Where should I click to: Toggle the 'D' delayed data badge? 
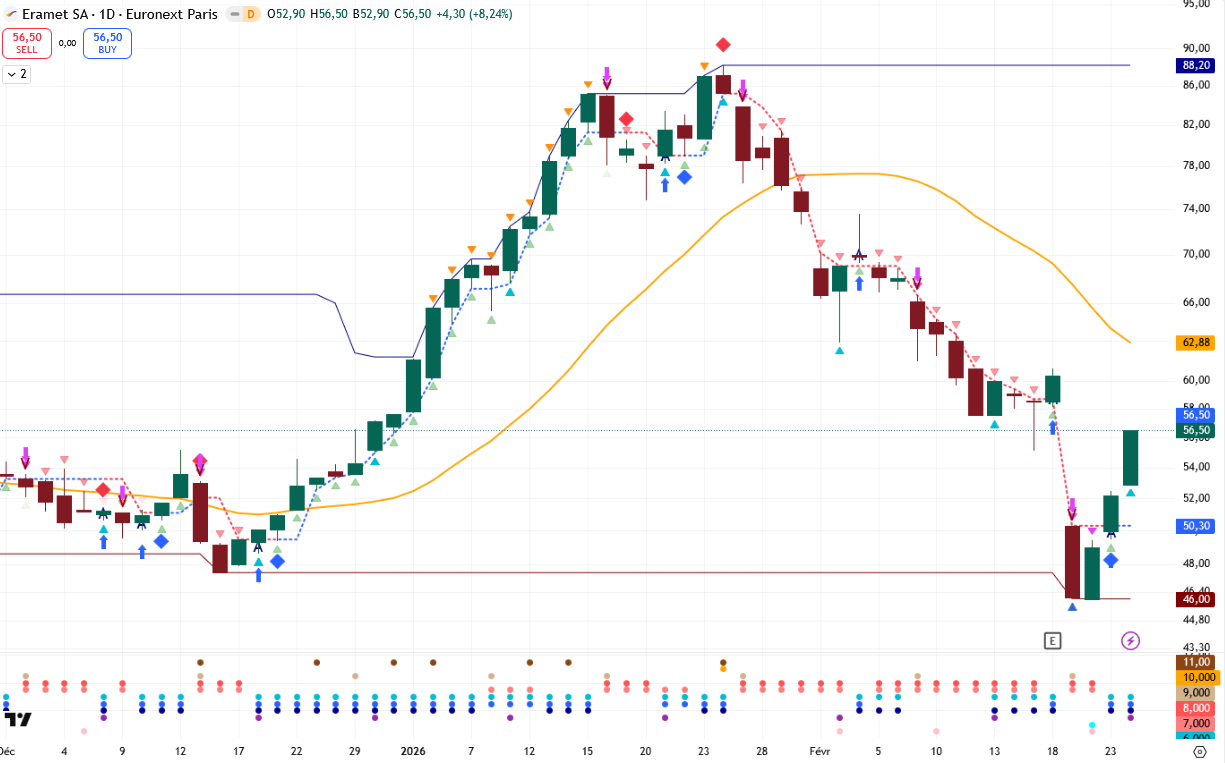[250, 14]
